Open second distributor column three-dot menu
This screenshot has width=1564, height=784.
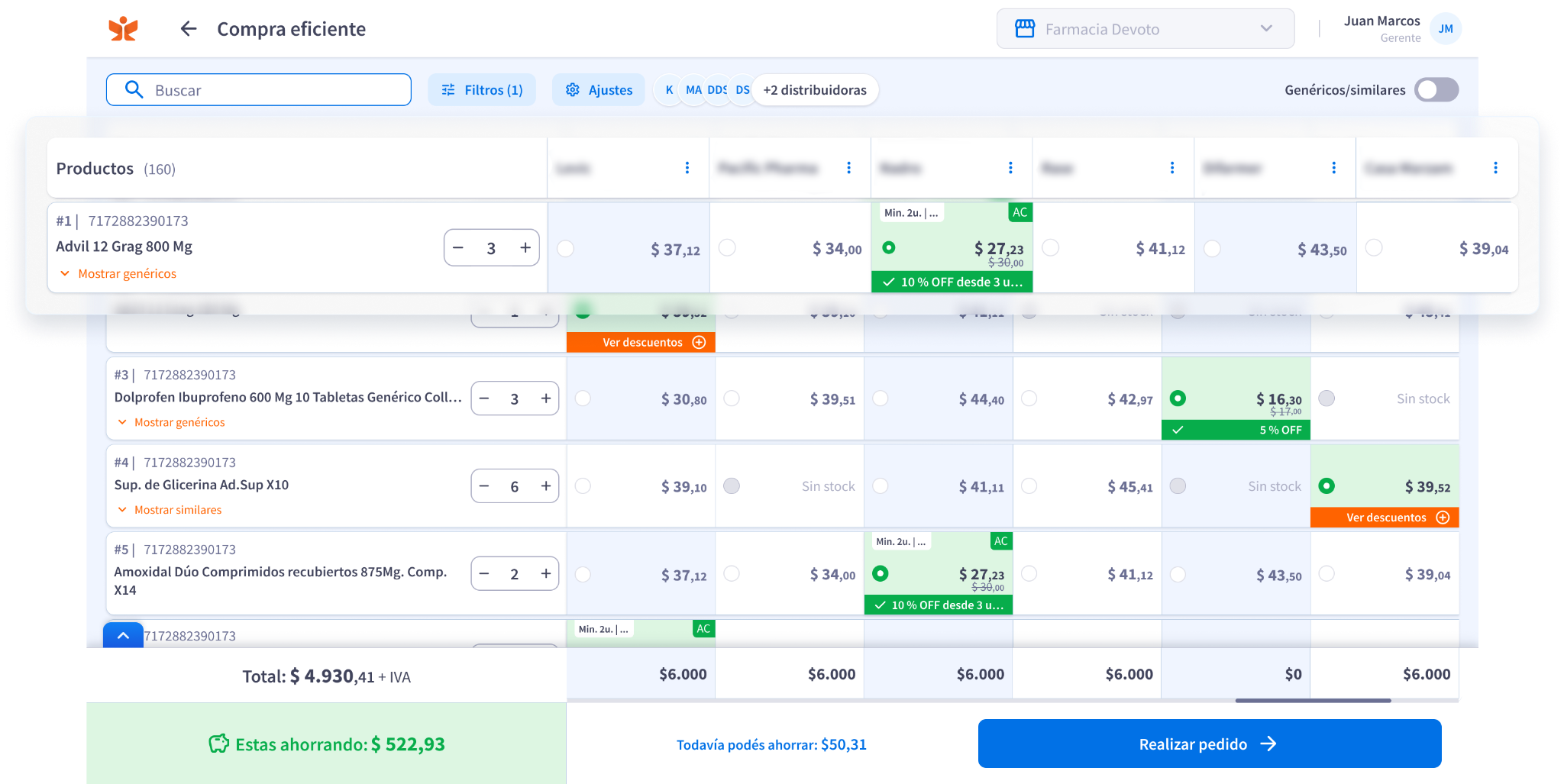point(849,168)
